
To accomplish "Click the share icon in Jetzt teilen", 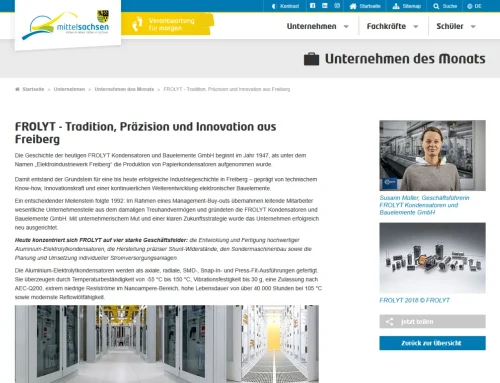I will (389, 322).
